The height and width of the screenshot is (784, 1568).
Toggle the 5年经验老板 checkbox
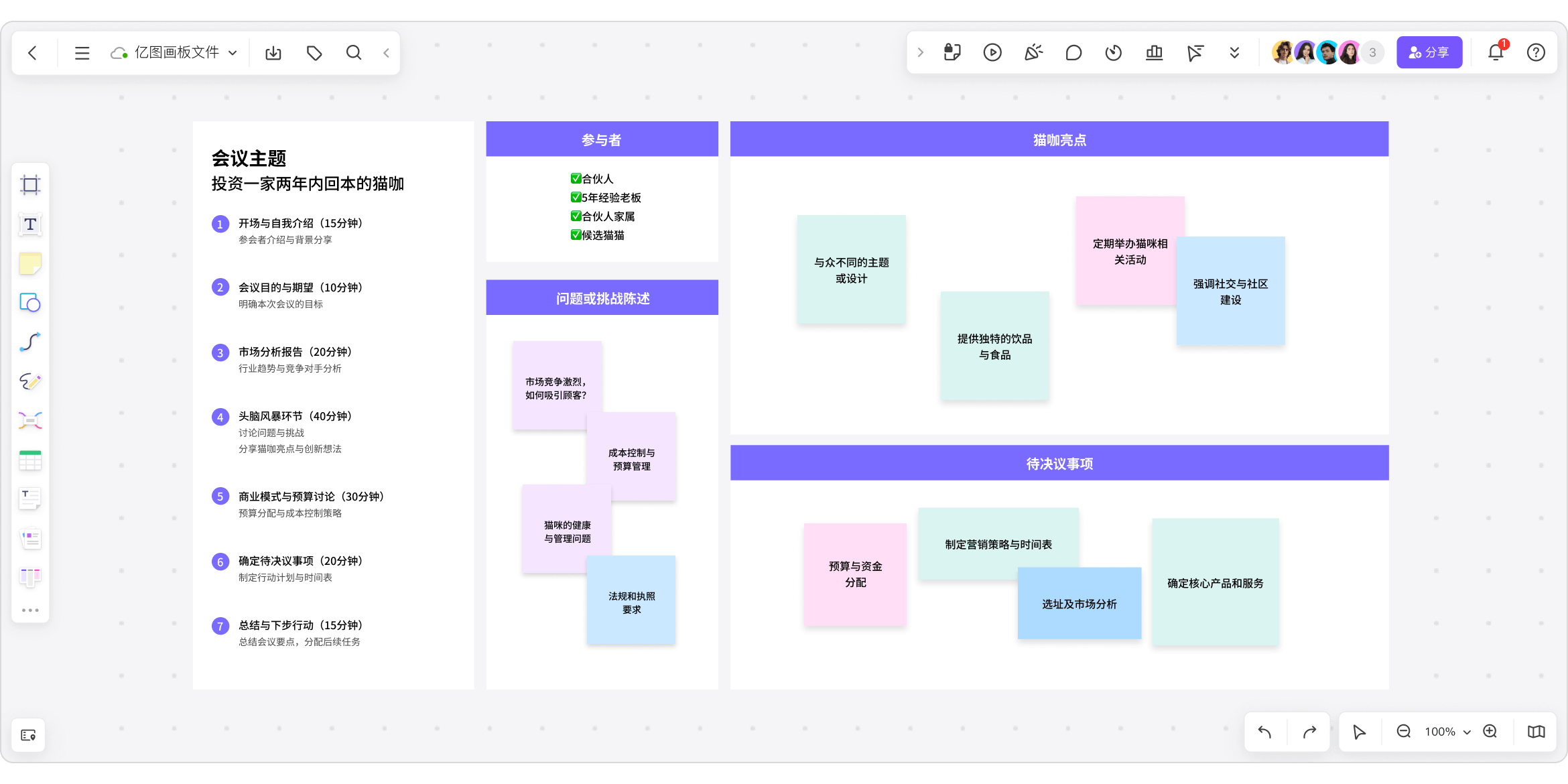click(x=576, y=197)
